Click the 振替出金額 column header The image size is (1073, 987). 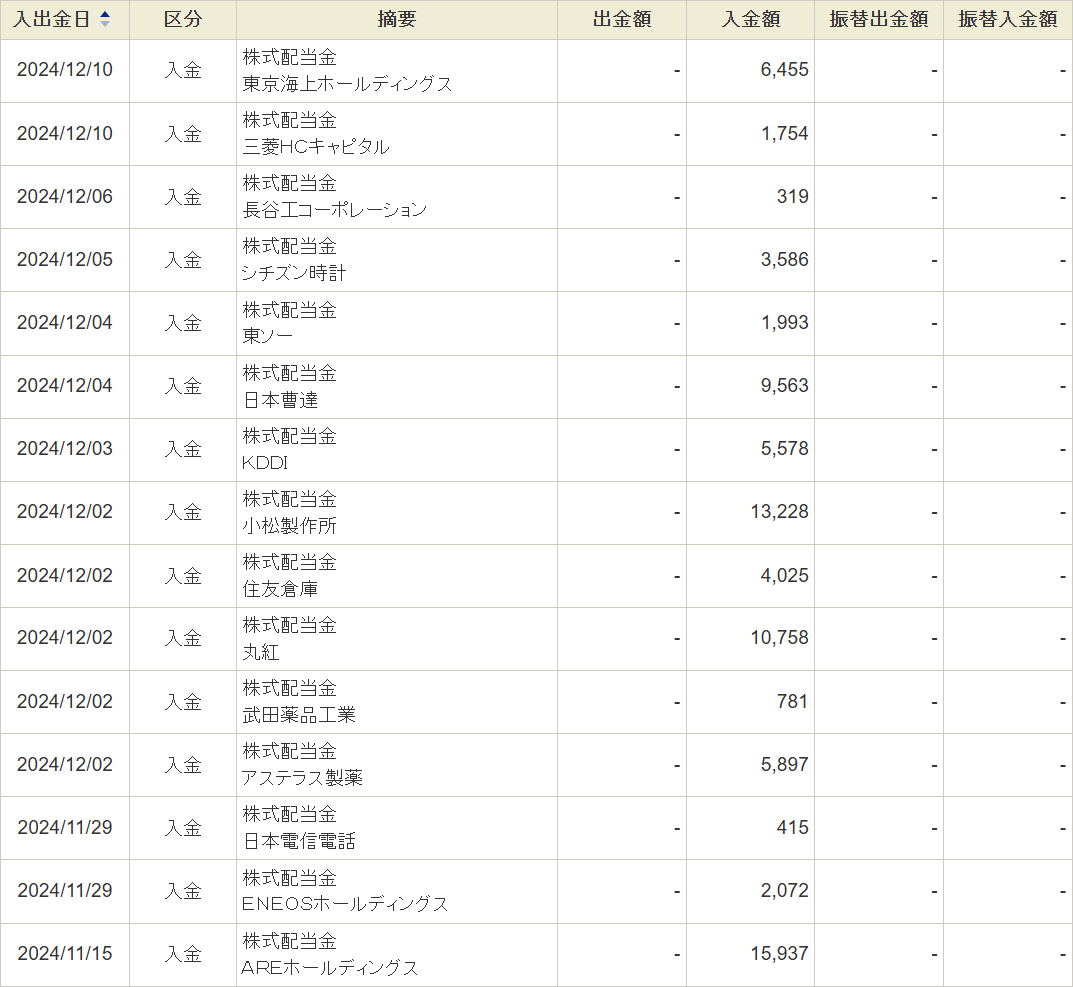879,19
